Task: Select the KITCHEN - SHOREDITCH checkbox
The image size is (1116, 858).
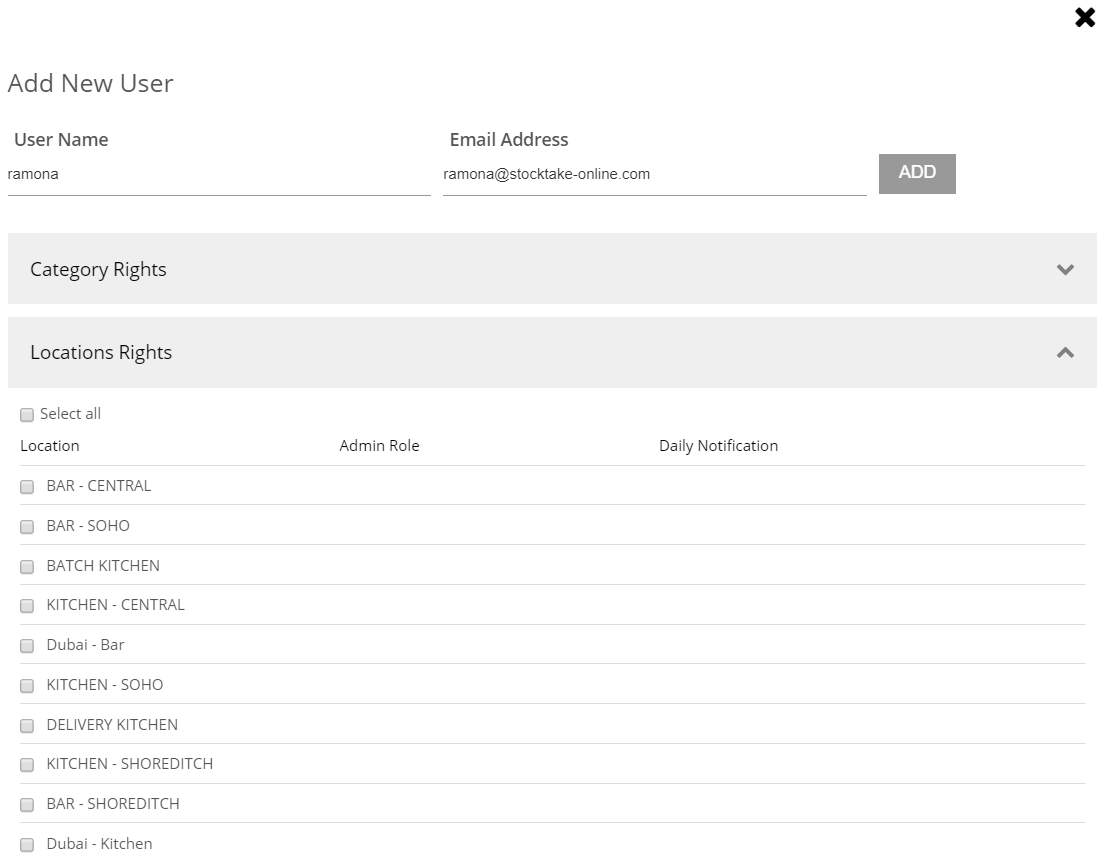Action: 27,765
